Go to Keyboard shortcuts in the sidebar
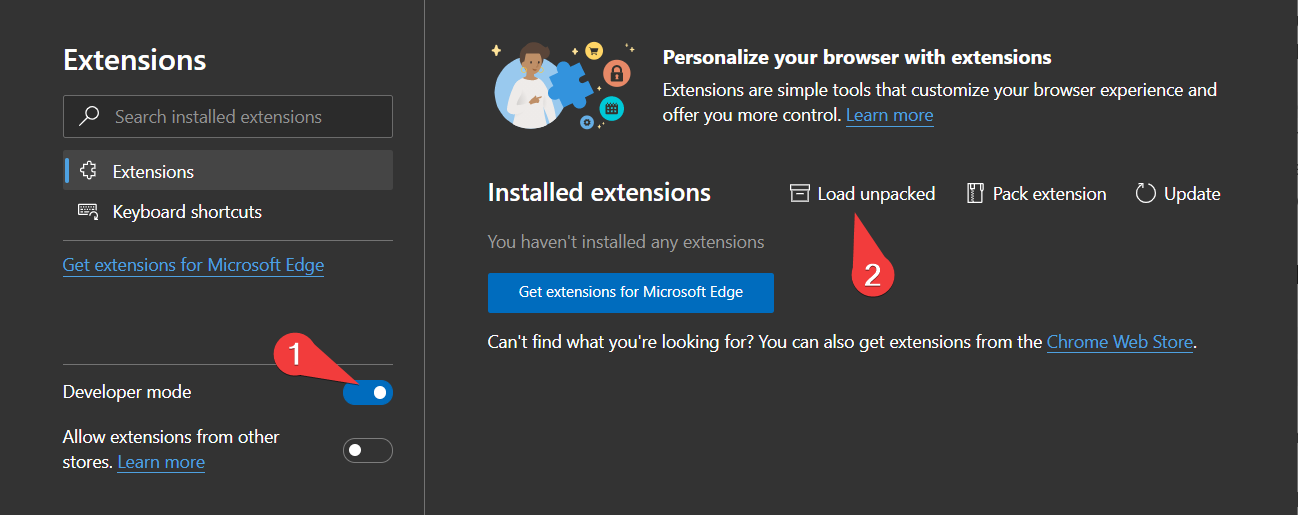 [187, 212]
